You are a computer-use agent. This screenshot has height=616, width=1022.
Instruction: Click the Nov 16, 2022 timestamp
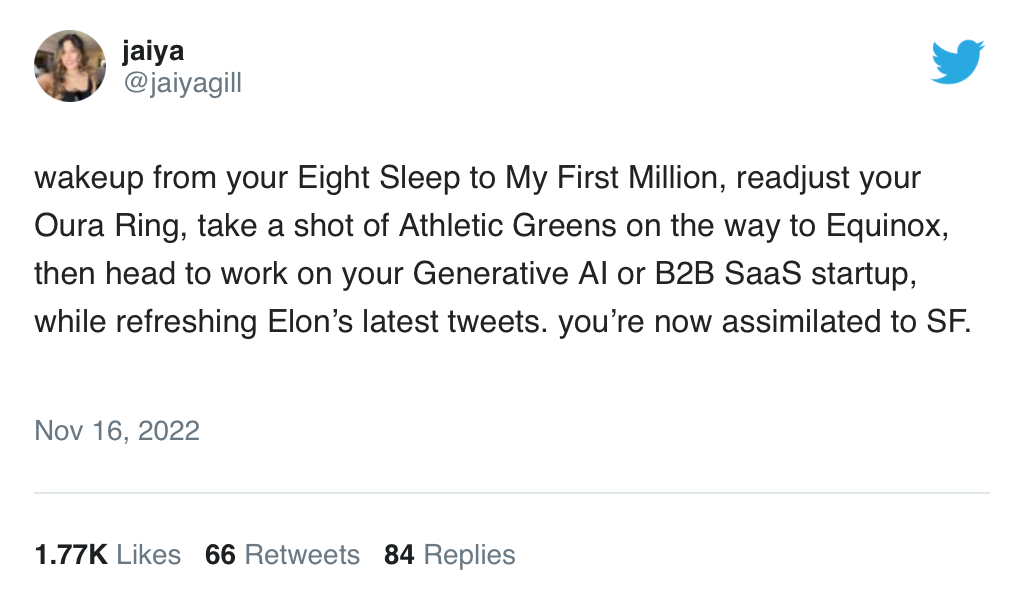(x=117, y=431)
